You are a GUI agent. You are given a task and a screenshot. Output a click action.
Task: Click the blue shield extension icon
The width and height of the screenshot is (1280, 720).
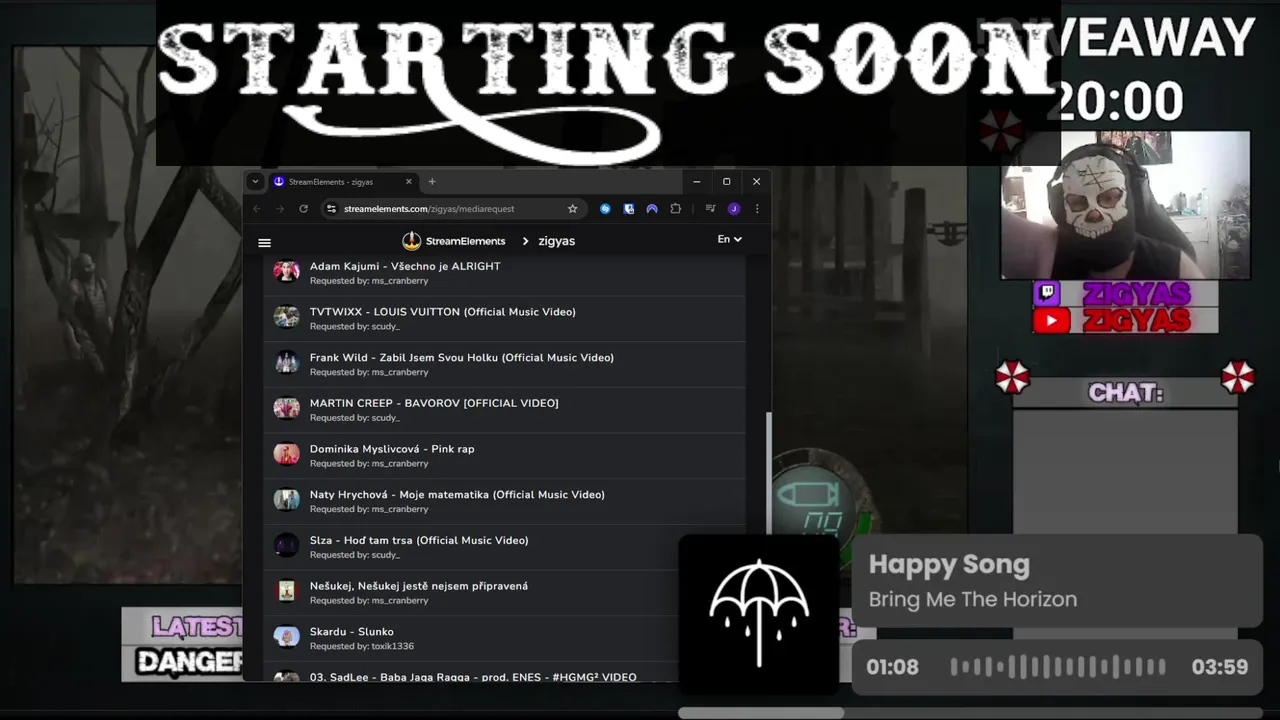pyautogui.click(x=628, y=209)
